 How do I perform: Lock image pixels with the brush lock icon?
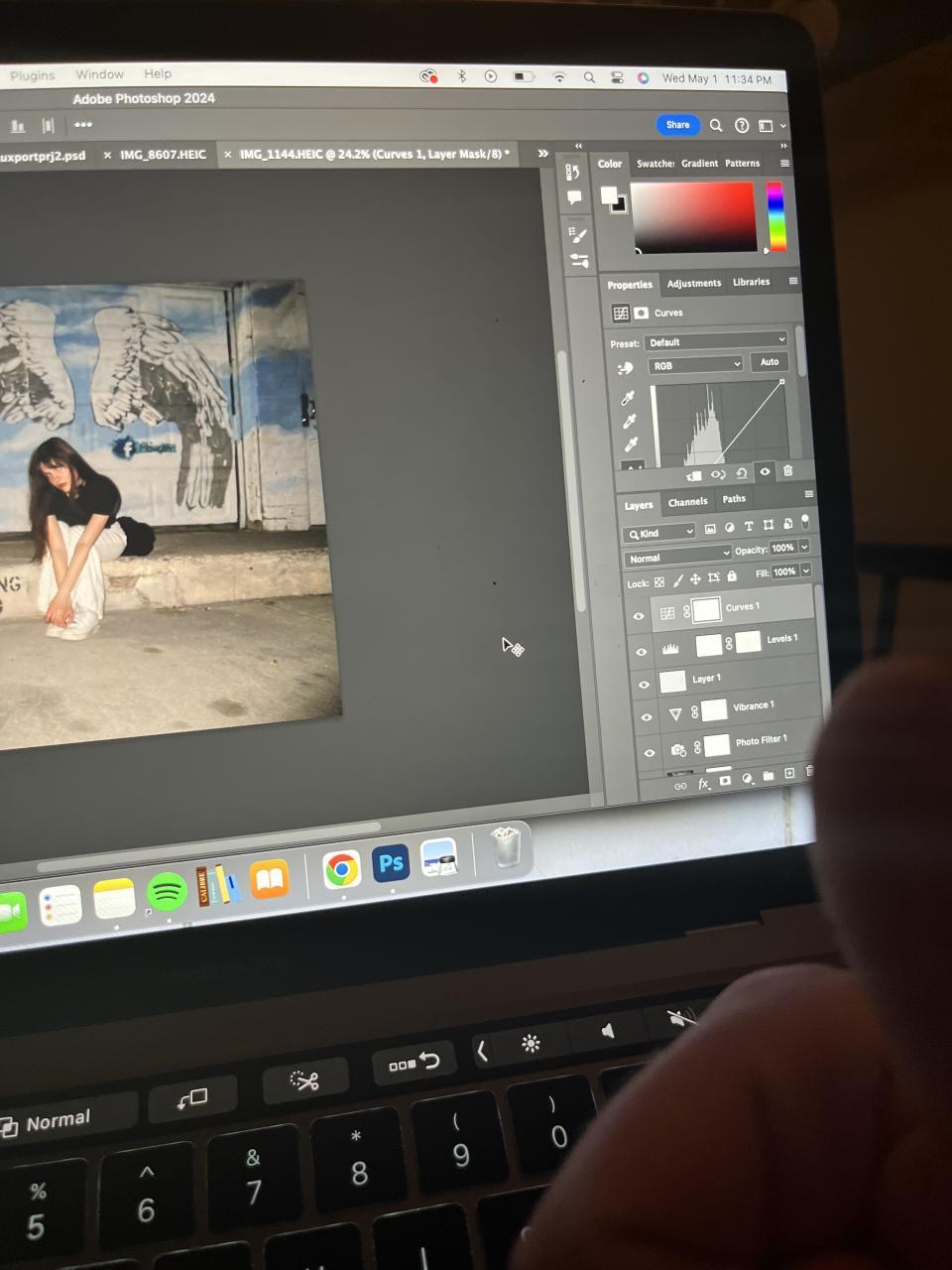coord(678,580)
